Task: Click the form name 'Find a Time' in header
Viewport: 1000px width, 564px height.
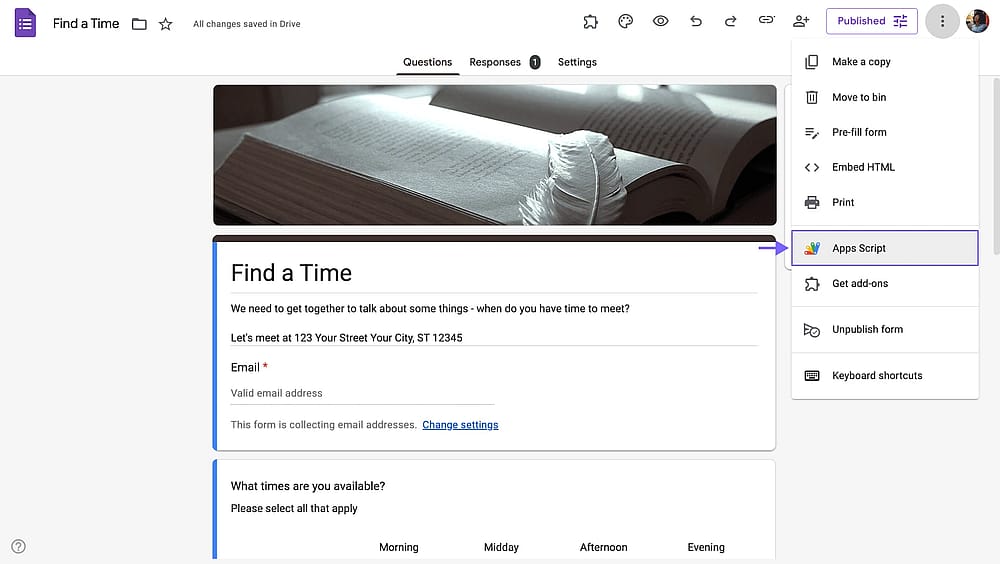Action: (86, 24)
